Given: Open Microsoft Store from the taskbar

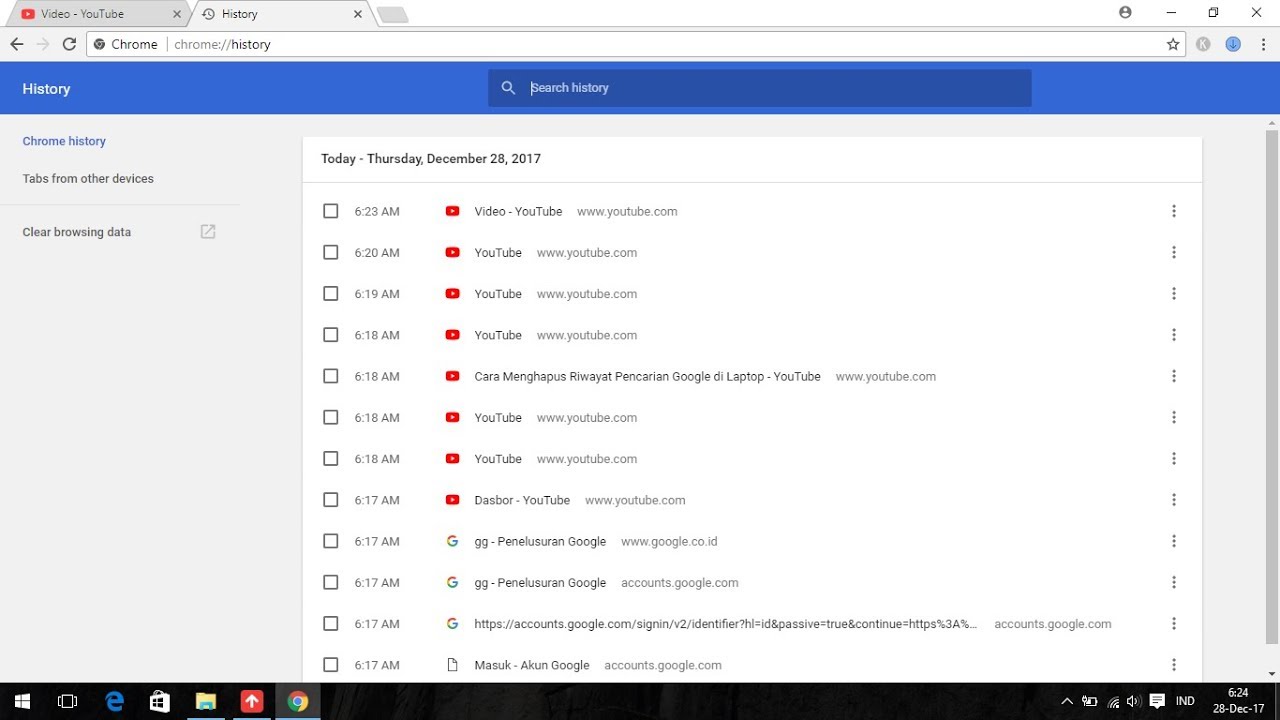Looking at the screenshot, I should 160,701.
